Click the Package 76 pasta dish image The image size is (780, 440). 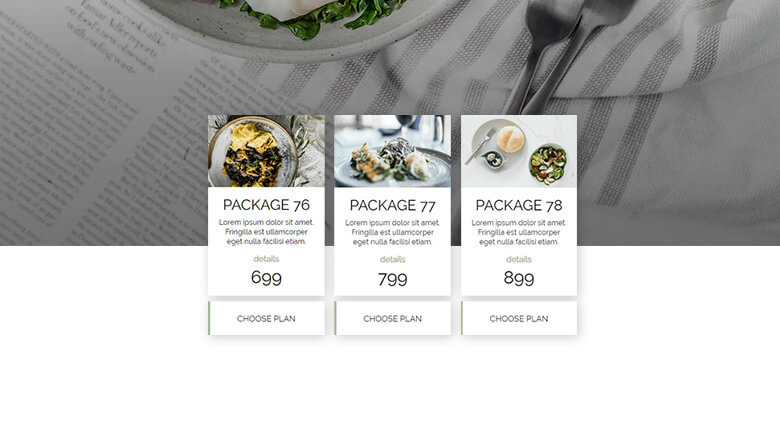[266, 151]
